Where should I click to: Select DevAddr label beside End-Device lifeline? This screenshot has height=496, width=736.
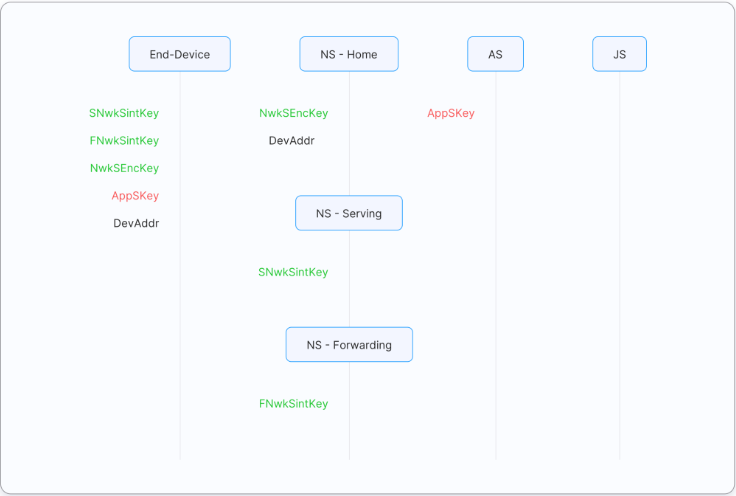136,223
